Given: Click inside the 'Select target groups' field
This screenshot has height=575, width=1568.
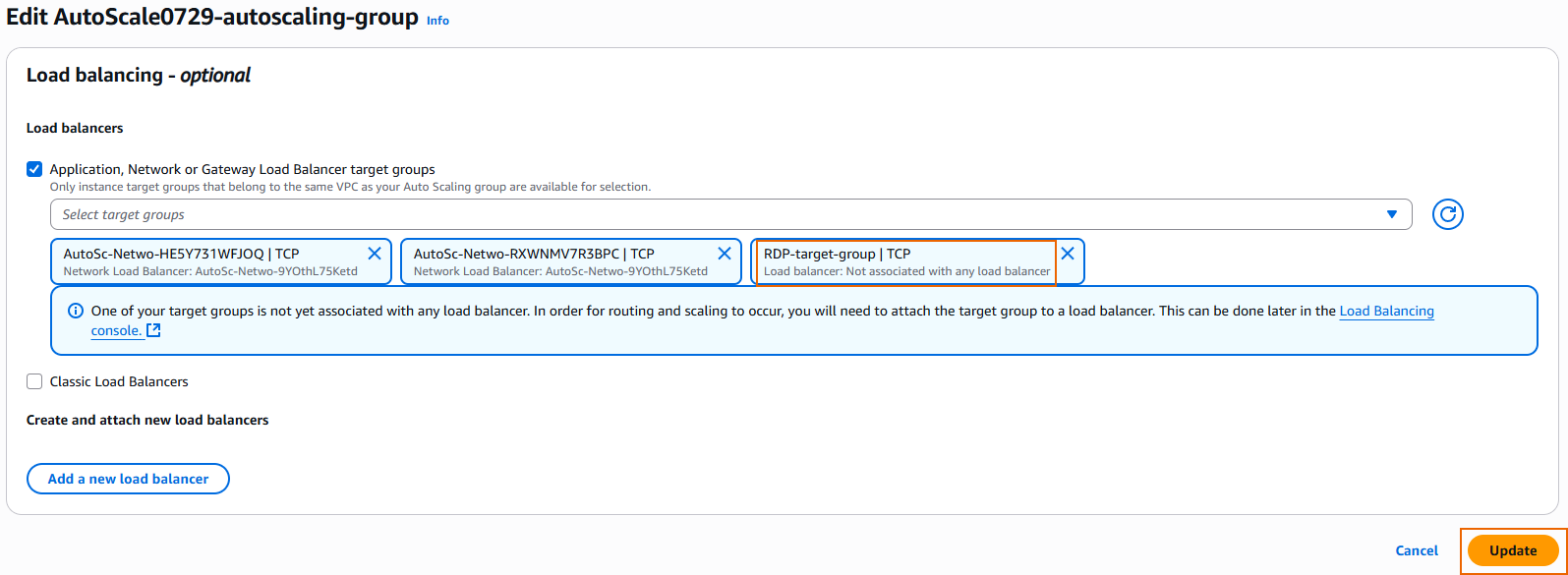Looking at the screenshot, I should [688, 214].
